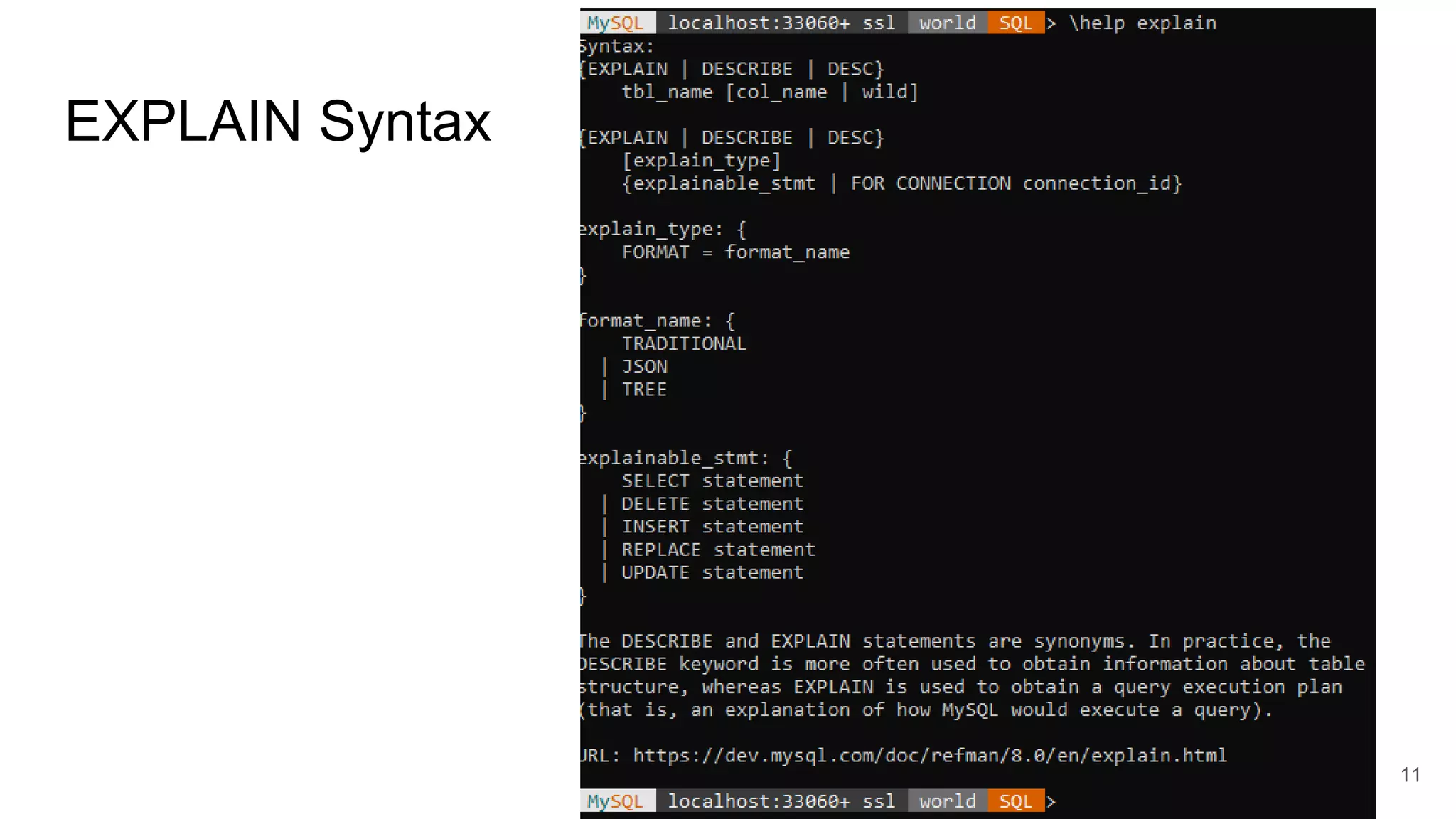Click the format_name: { line
Viewport: 1456px width, 819px height.
pyautogui.click(x=657, y=321)
